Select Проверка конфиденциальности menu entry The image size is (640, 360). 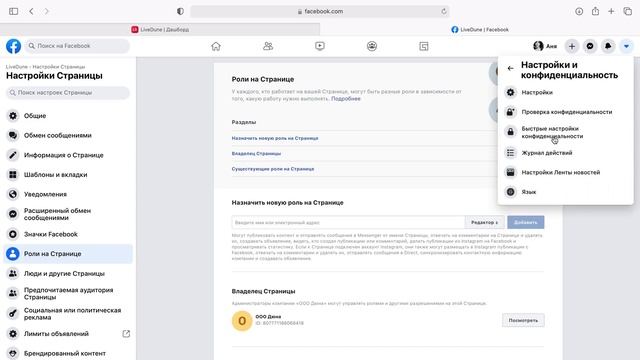pos(565,112)
